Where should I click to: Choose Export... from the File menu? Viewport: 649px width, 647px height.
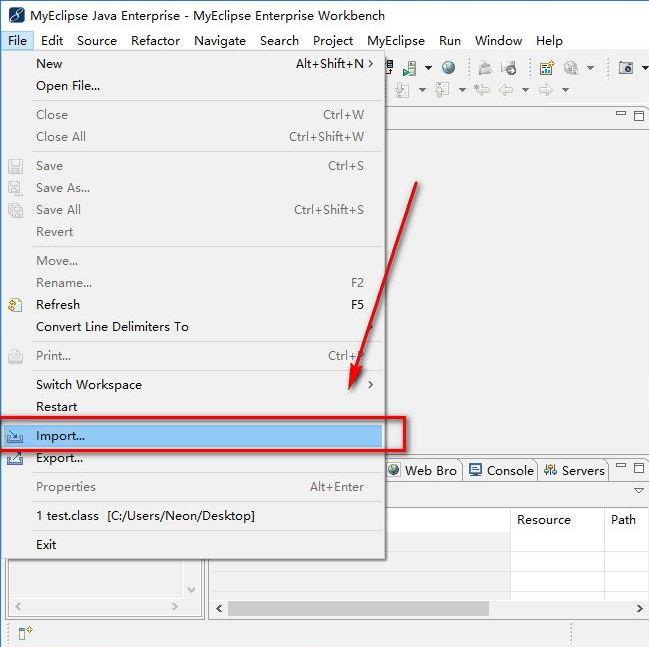point(59,458)
